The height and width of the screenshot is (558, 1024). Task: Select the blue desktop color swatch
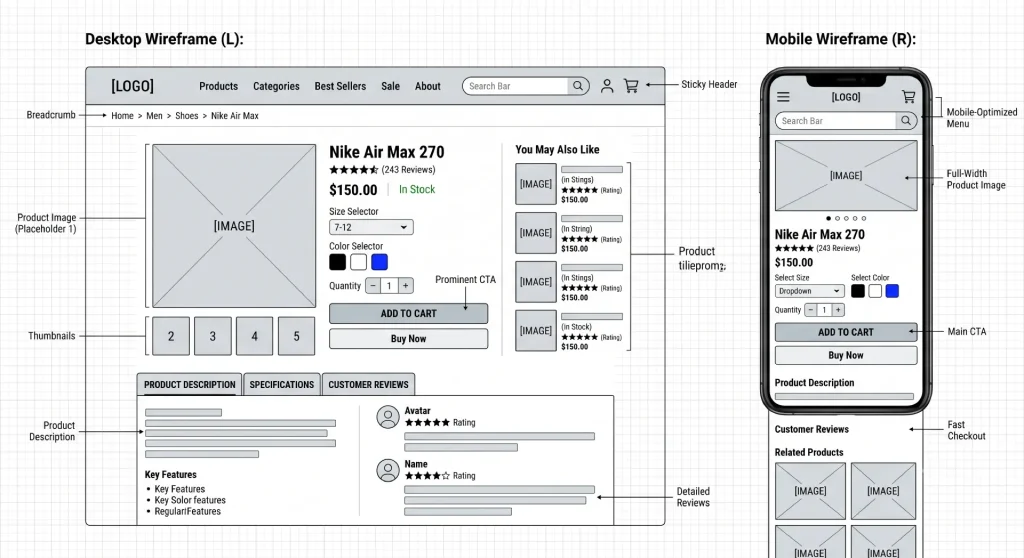[379, 262]
